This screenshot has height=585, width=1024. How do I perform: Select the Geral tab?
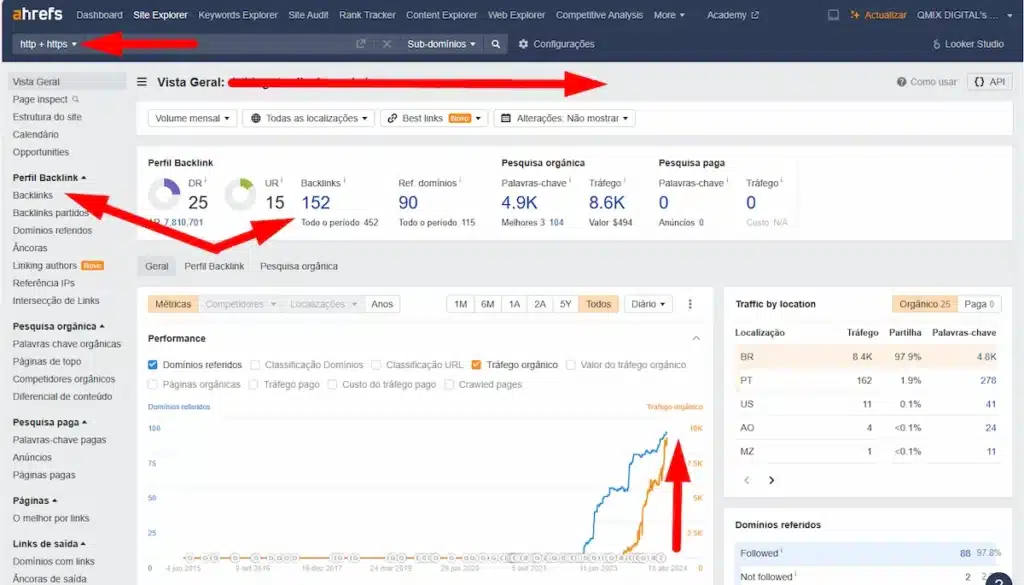157,266
